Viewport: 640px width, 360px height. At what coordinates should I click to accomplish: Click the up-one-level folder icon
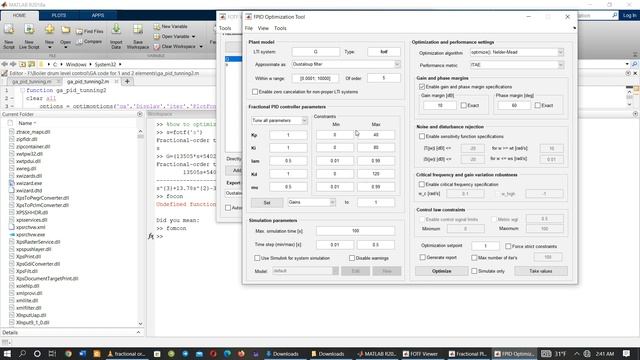coord(22,64)
